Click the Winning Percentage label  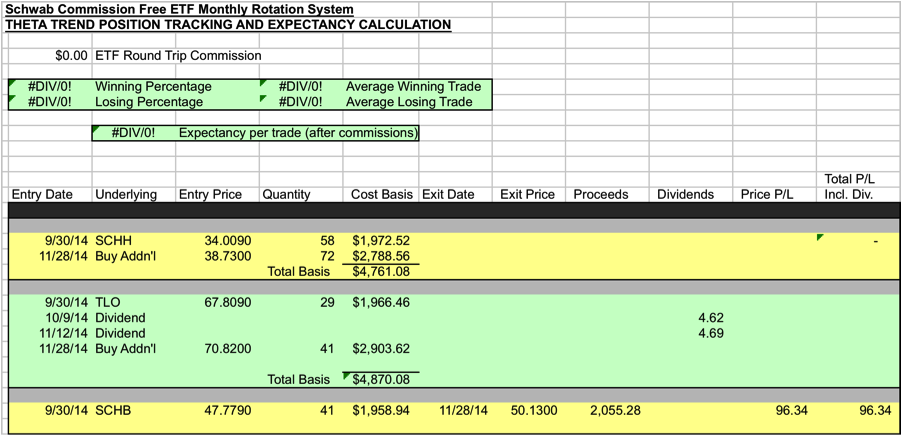tap(153, 87)
